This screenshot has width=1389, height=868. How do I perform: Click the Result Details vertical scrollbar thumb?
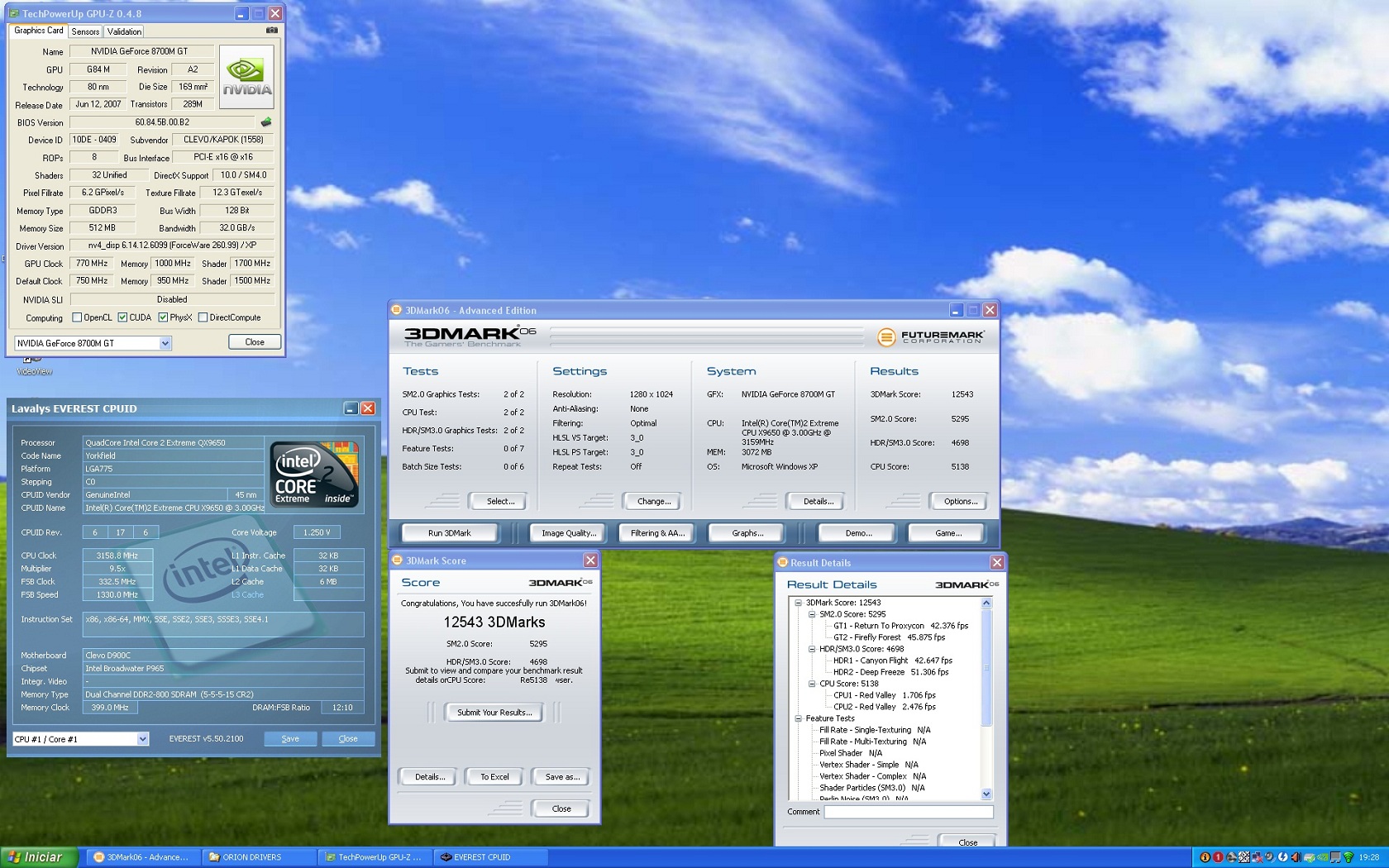point(986,668)
